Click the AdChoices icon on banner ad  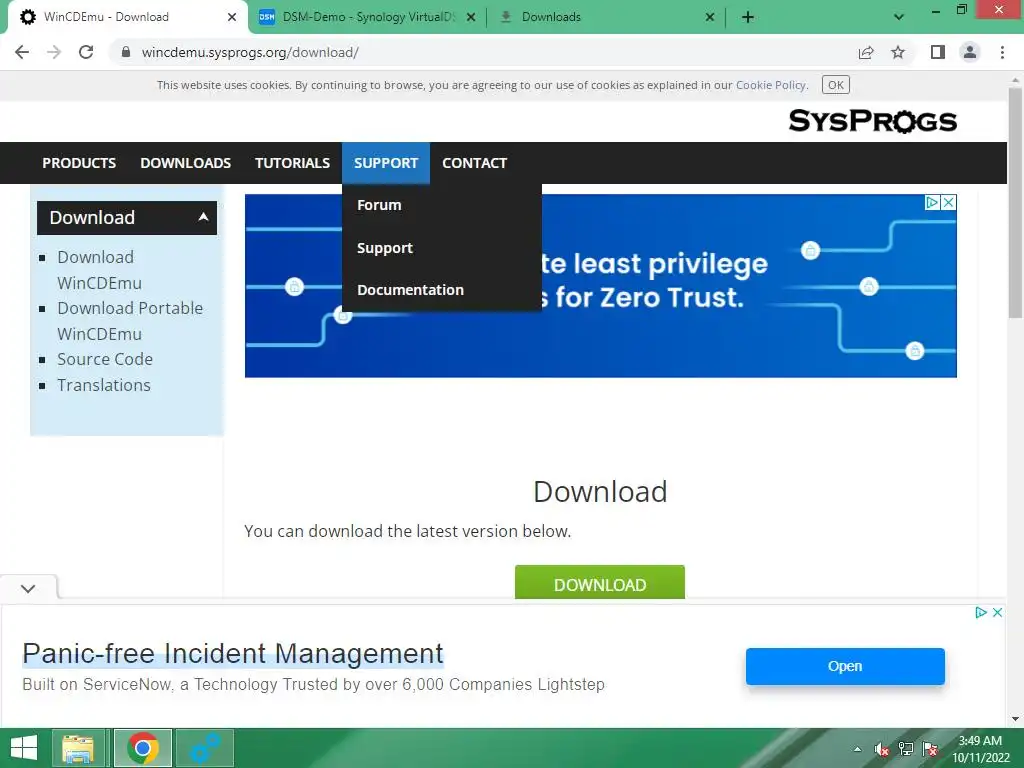coord(933,202)
